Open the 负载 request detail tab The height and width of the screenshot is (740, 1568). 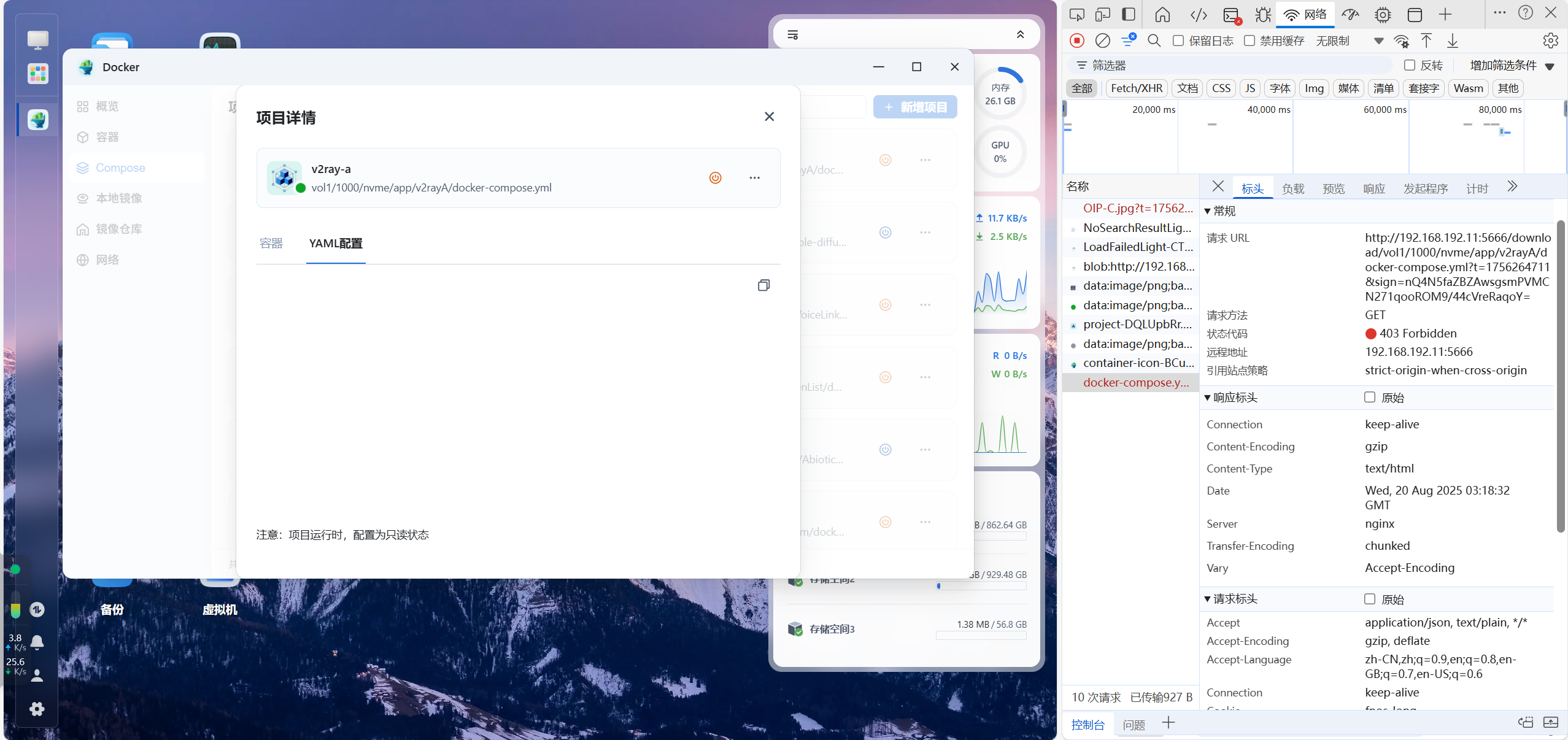click(x=1293, y=188)
